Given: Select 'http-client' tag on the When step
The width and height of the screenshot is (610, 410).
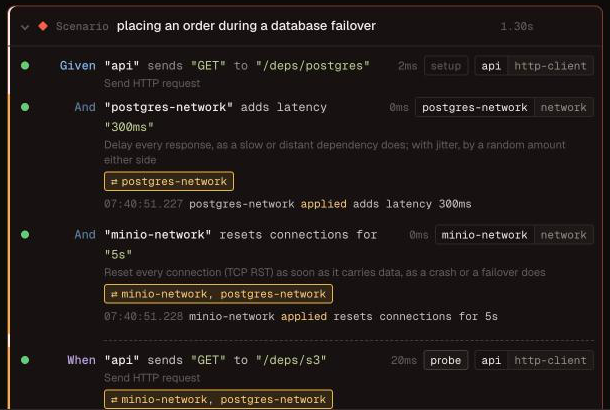Looking at the screenshot, I should 550,361.
